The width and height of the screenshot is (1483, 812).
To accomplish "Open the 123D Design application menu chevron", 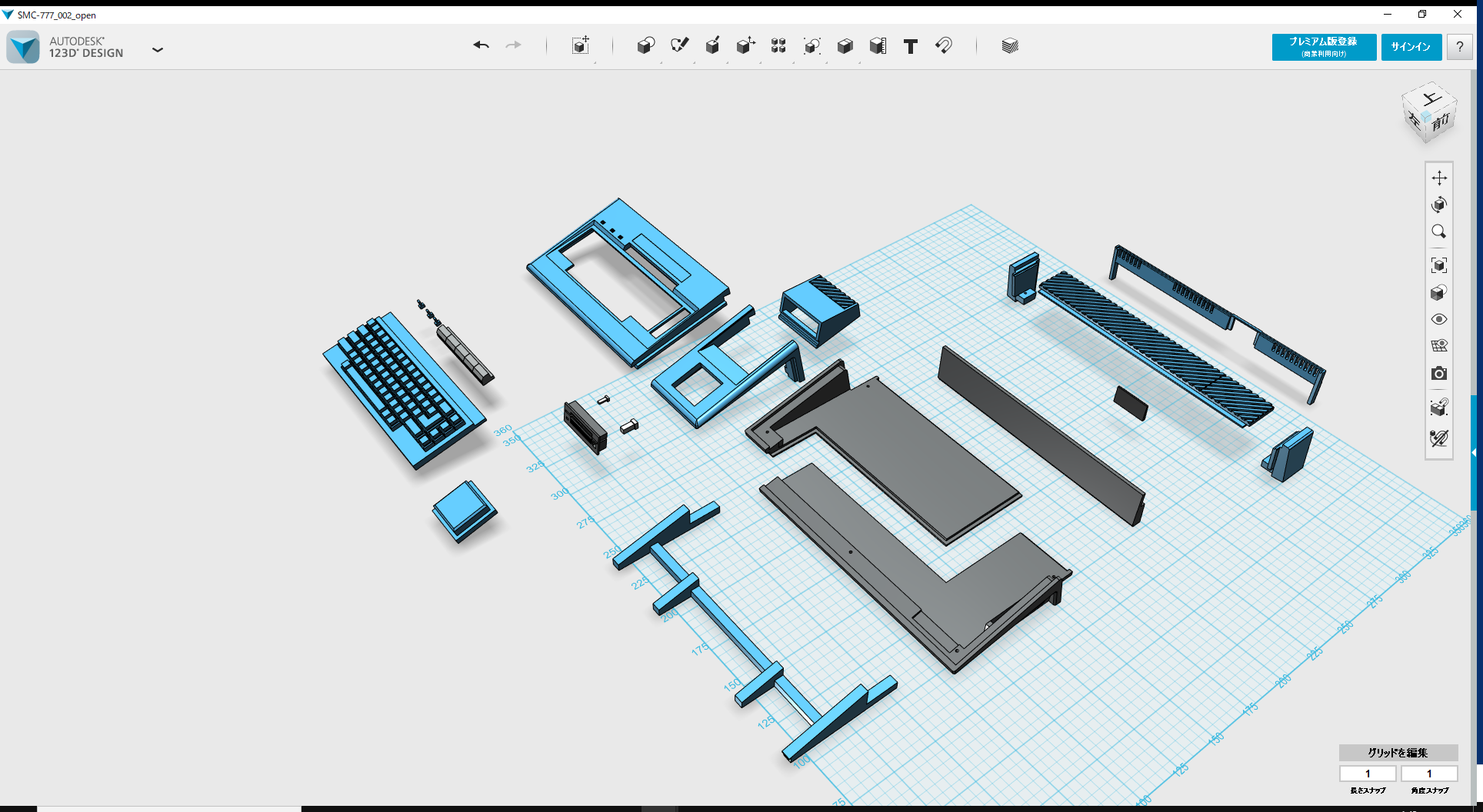I will click(158, 49).
